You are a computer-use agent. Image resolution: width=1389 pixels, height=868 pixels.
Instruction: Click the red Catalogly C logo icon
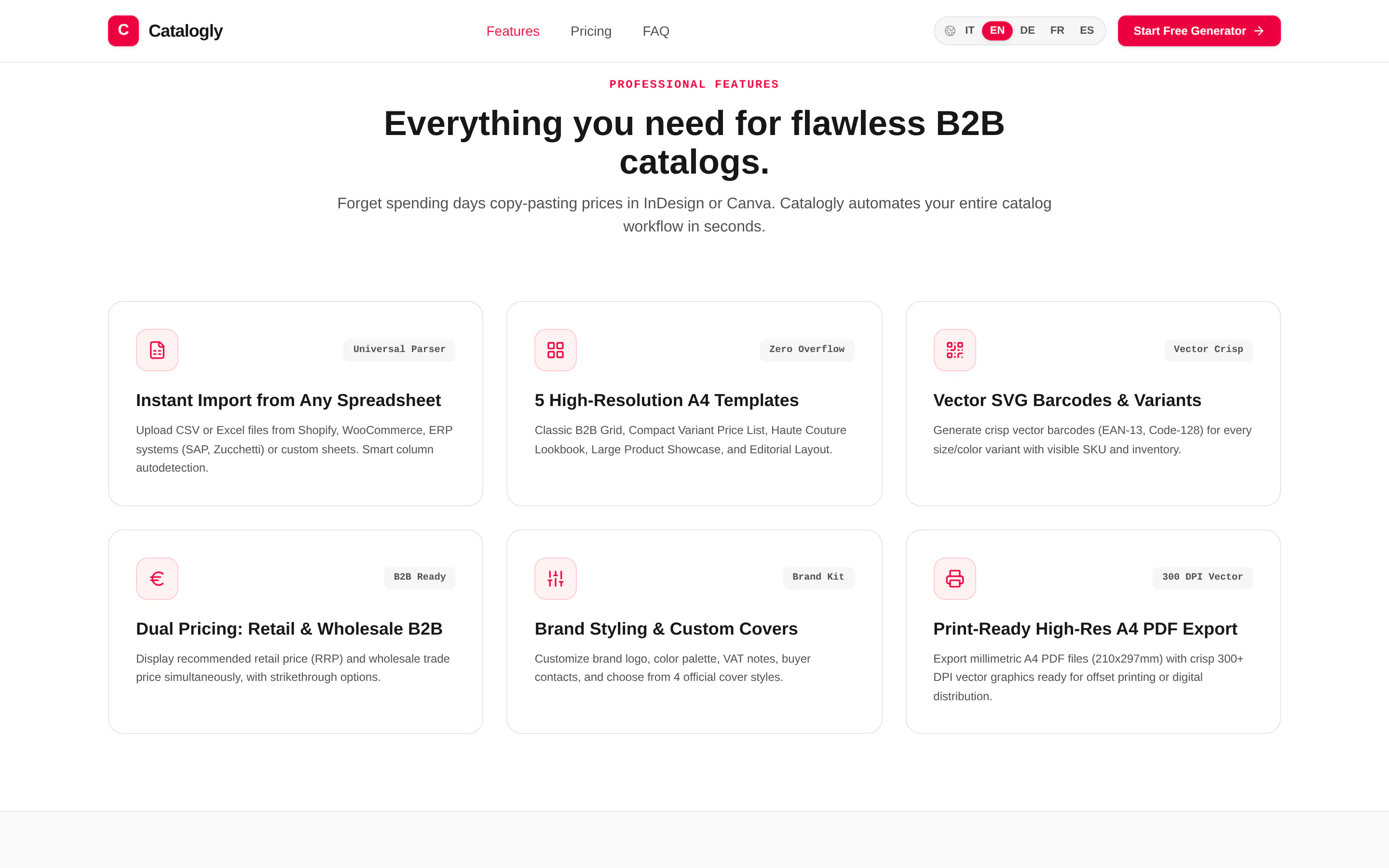point(123,30)
